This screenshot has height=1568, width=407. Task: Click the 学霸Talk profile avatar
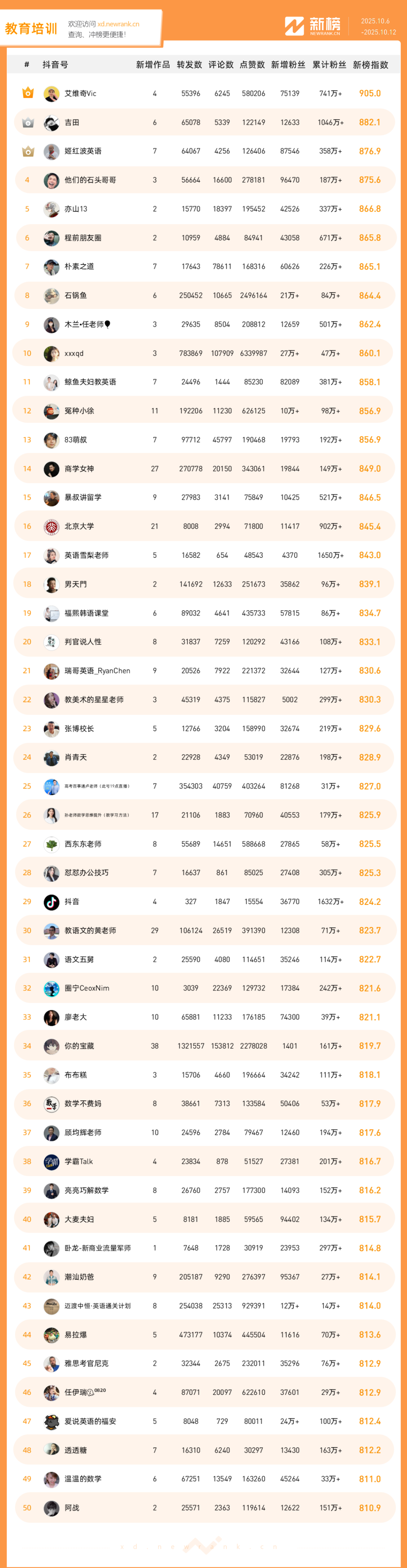51,1161
